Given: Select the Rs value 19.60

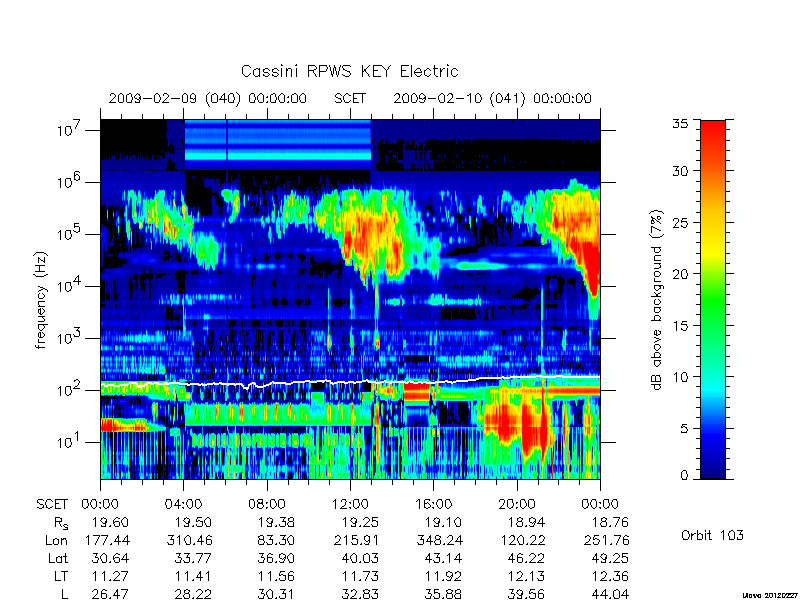Looking at the screenshot, I should 110,522.
